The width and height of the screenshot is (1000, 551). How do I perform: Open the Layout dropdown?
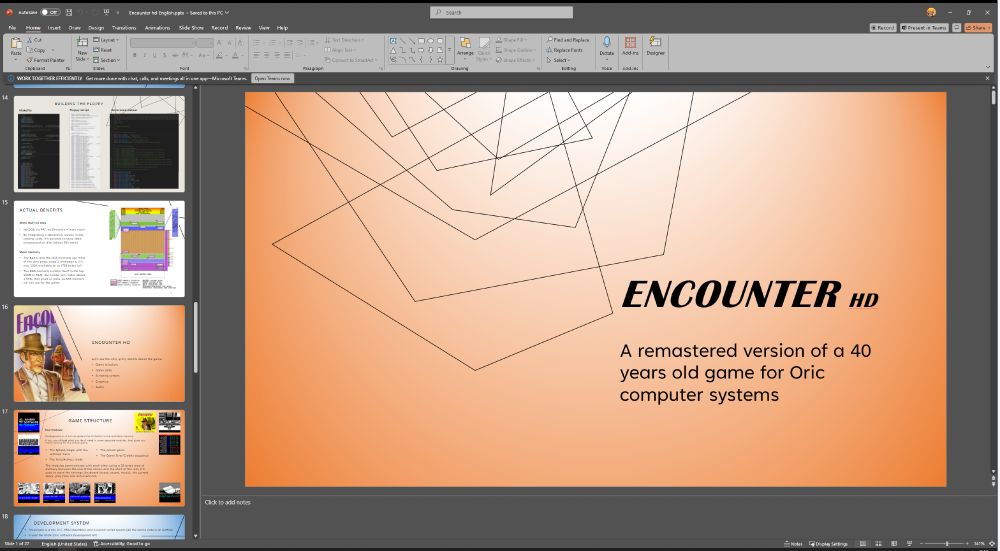click(105, 40)
